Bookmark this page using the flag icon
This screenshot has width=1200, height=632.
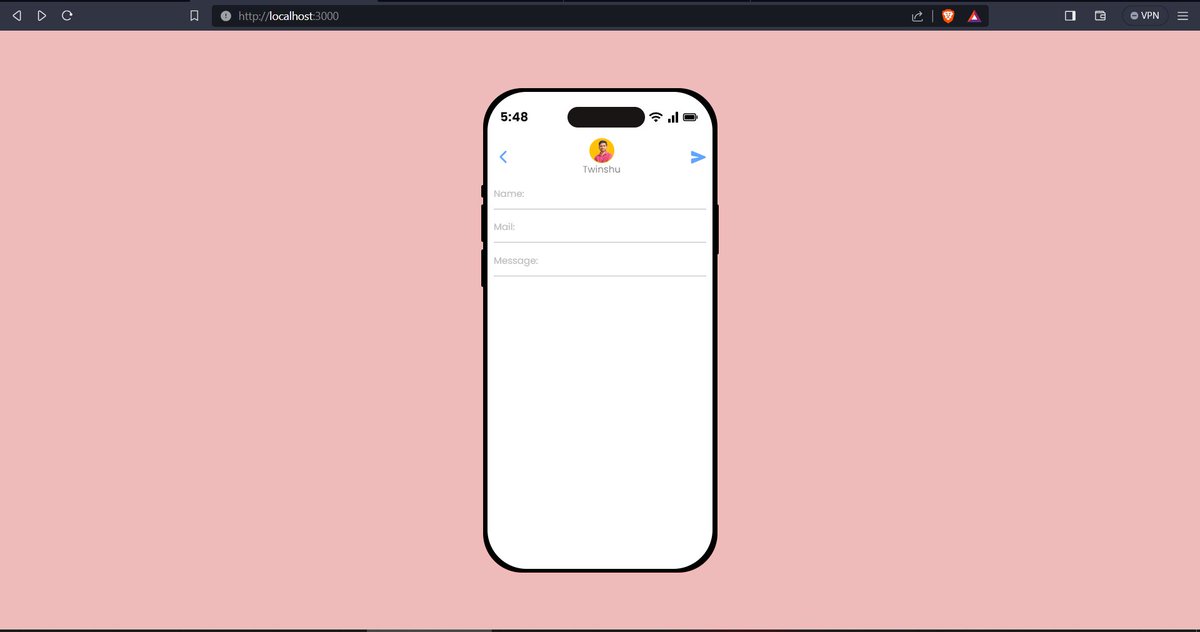click(194, 15)
